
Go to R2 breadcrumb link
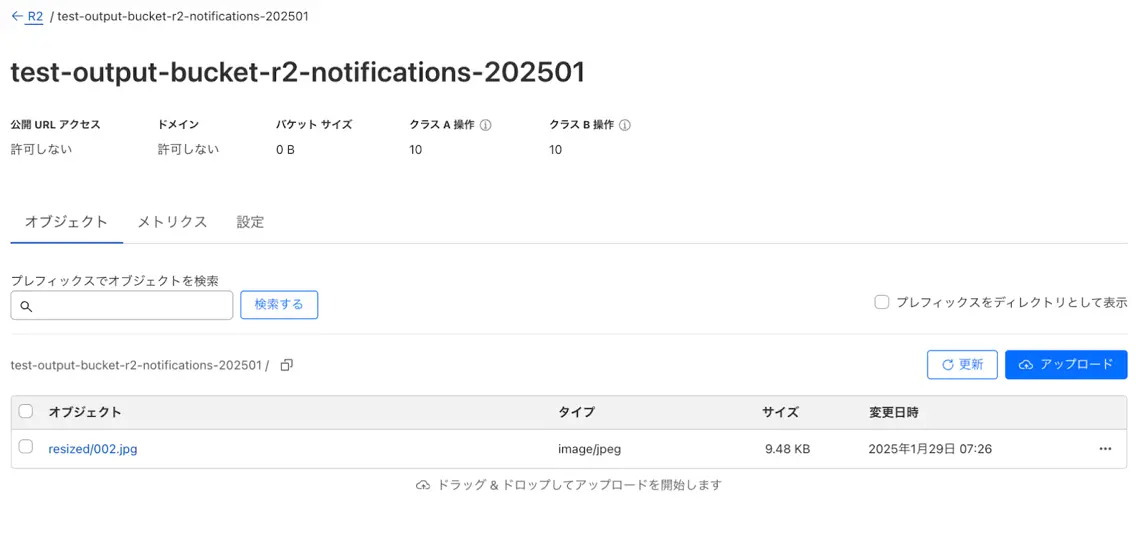tap(36, 16)
